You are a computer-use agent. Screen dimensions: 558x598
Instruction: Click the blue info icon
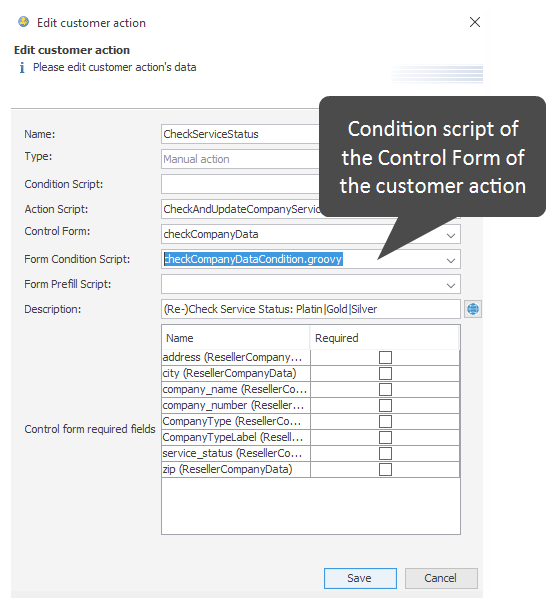(22, 68)
